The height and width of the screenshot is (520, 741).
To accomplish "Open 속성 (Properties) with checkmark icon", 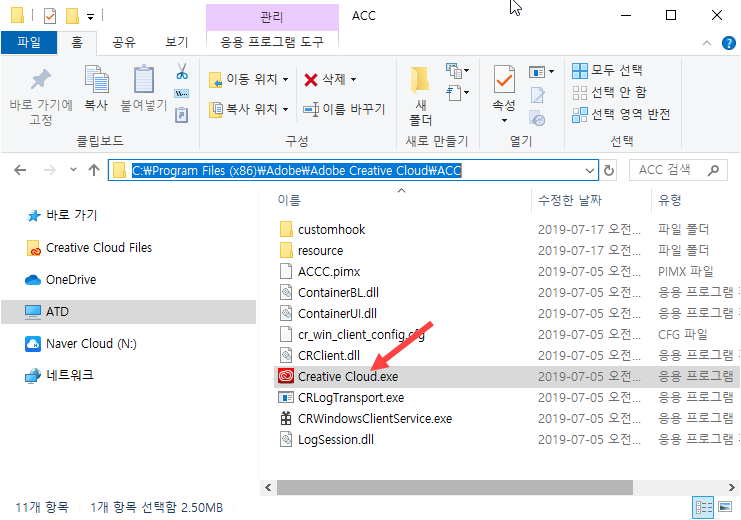I will [504, 94].
